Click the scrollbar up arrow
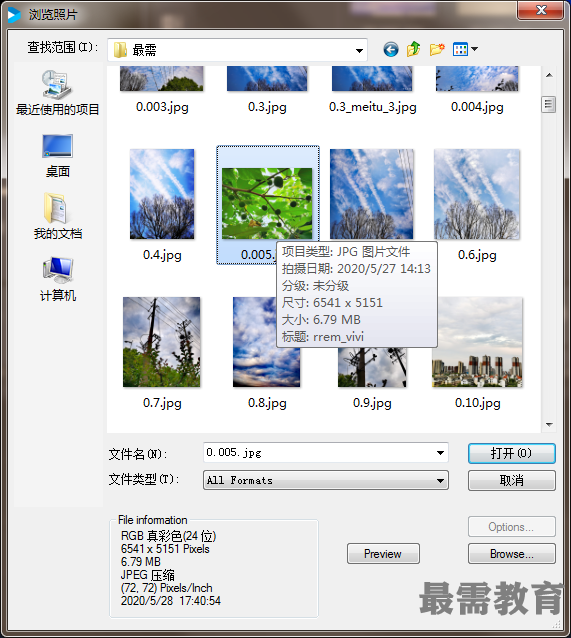This screenshot has height=638, width=571. (549, 75)
